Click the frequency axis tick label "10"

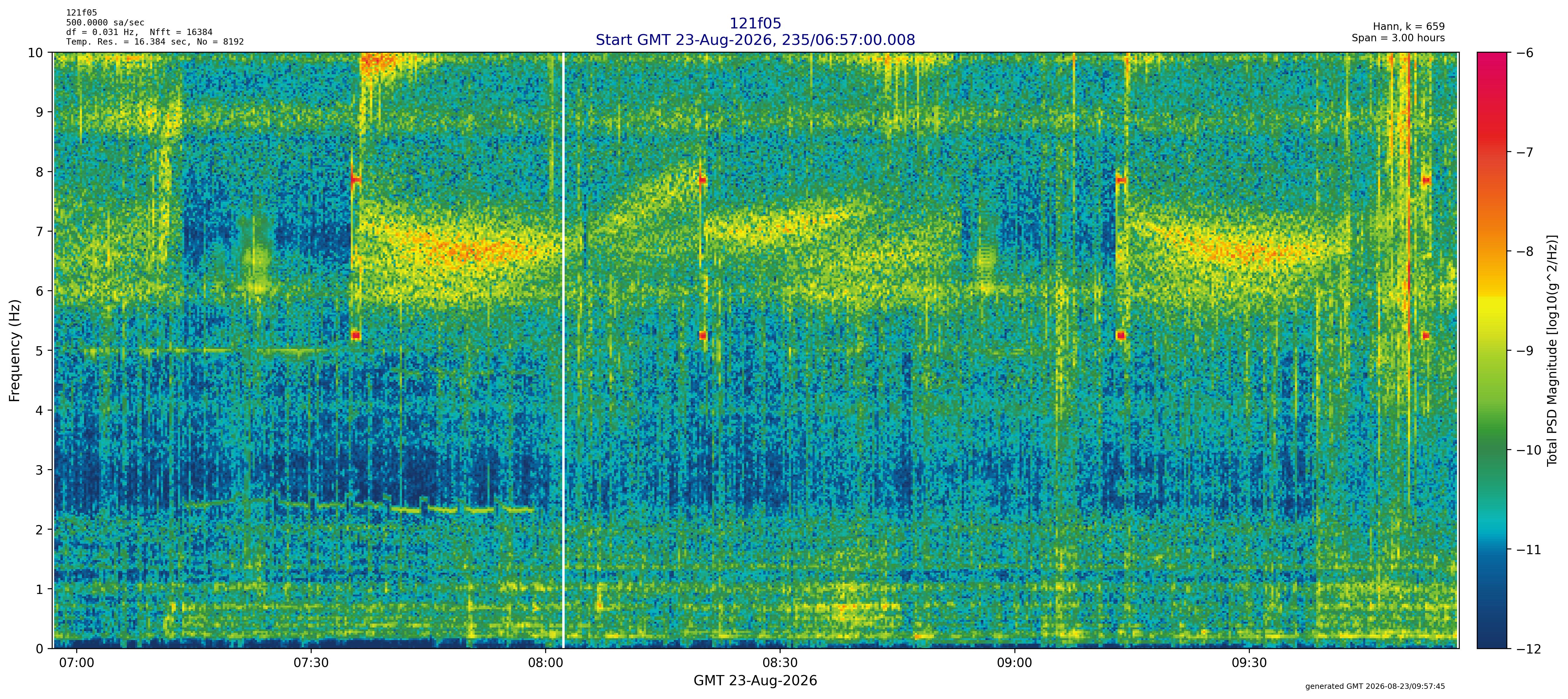pos(35,53)
